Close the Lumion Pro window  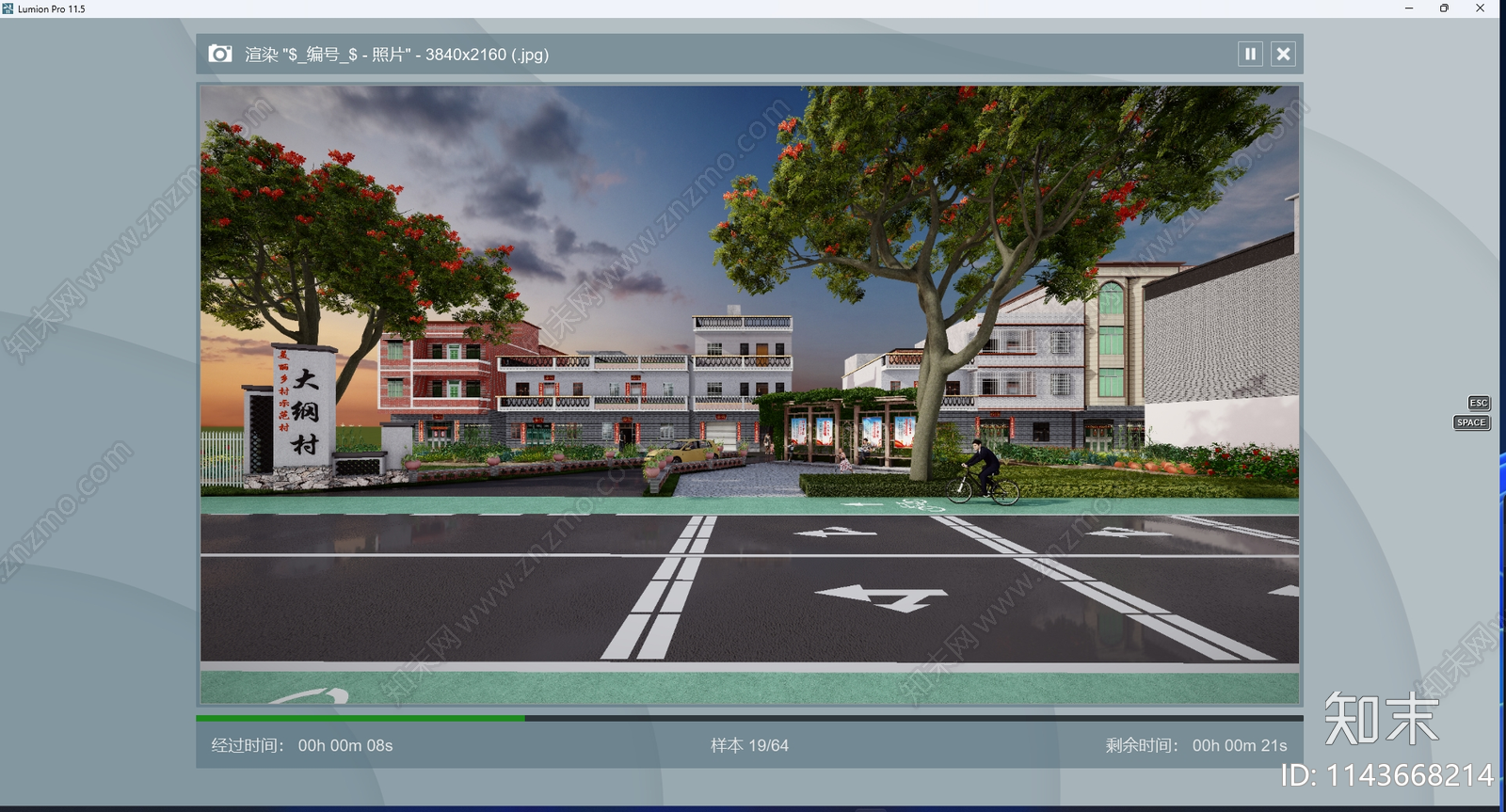point(1480,8)
